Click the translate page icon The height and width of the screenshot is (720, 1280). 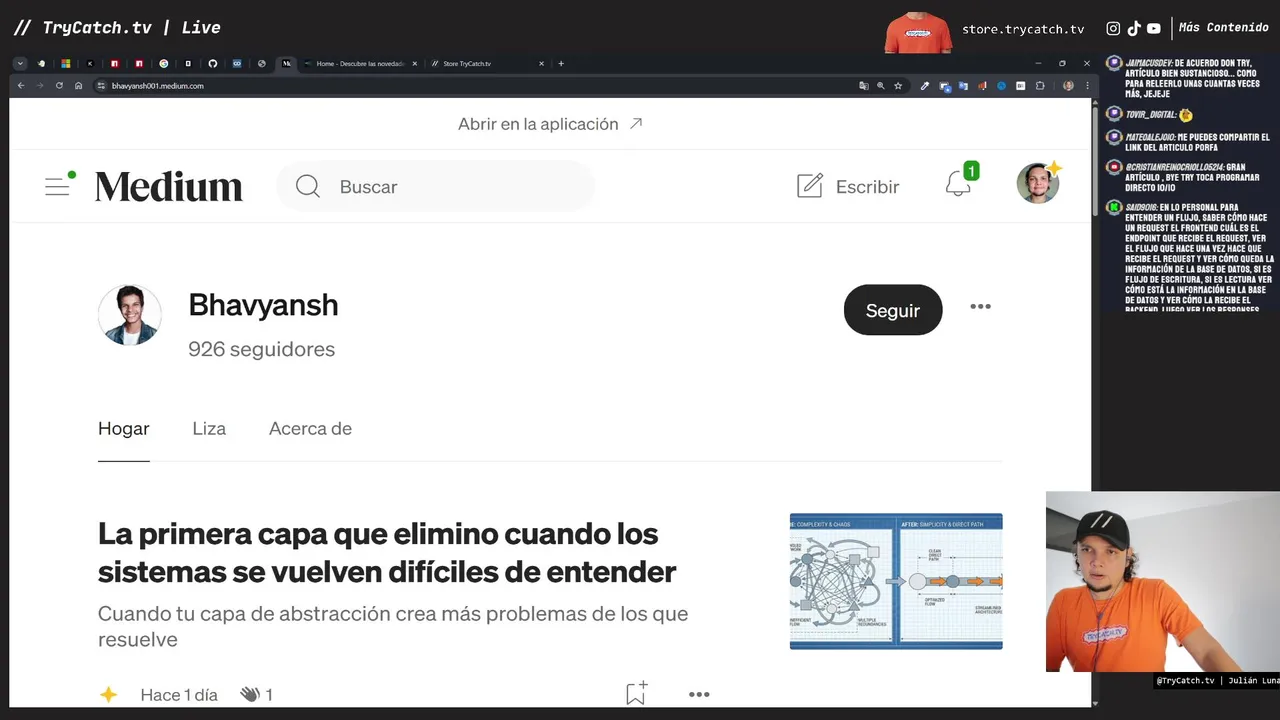tap(864, 86)
